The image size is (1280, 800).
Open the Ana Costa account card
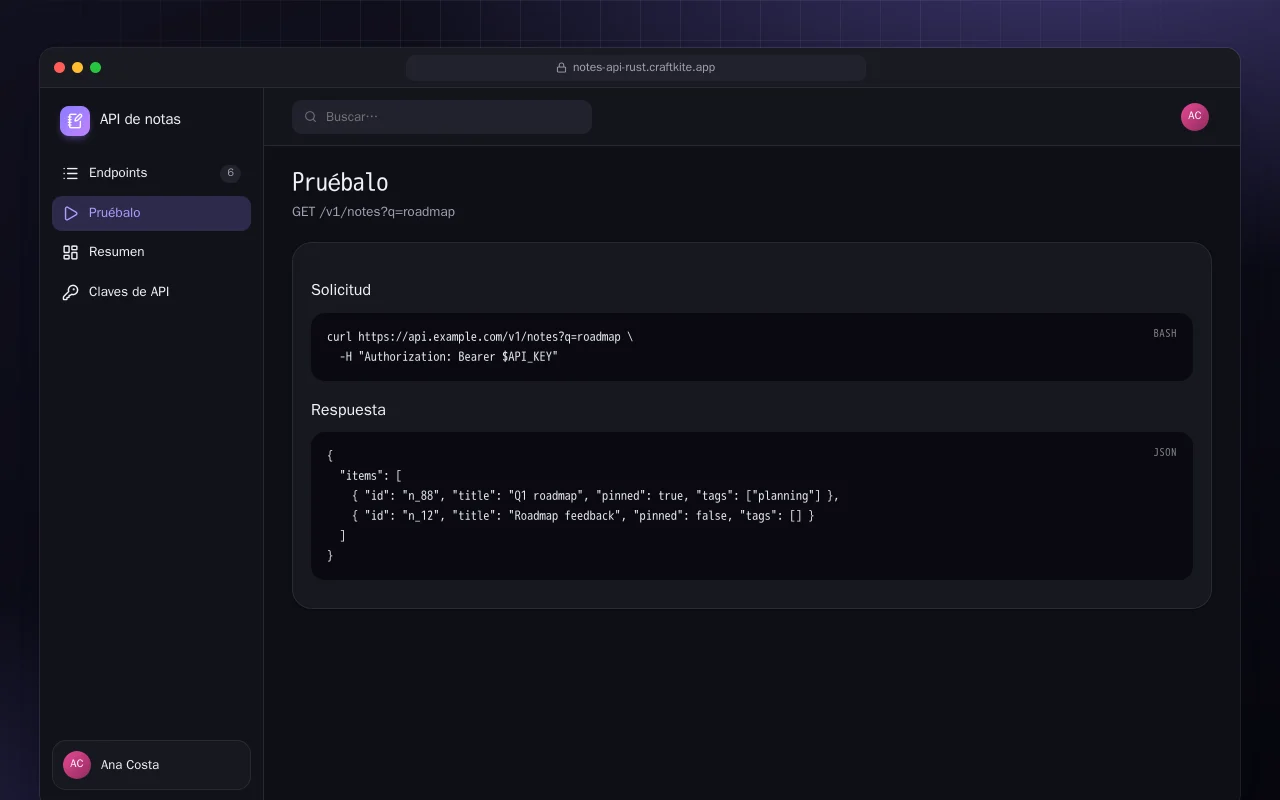coord(151,765)
